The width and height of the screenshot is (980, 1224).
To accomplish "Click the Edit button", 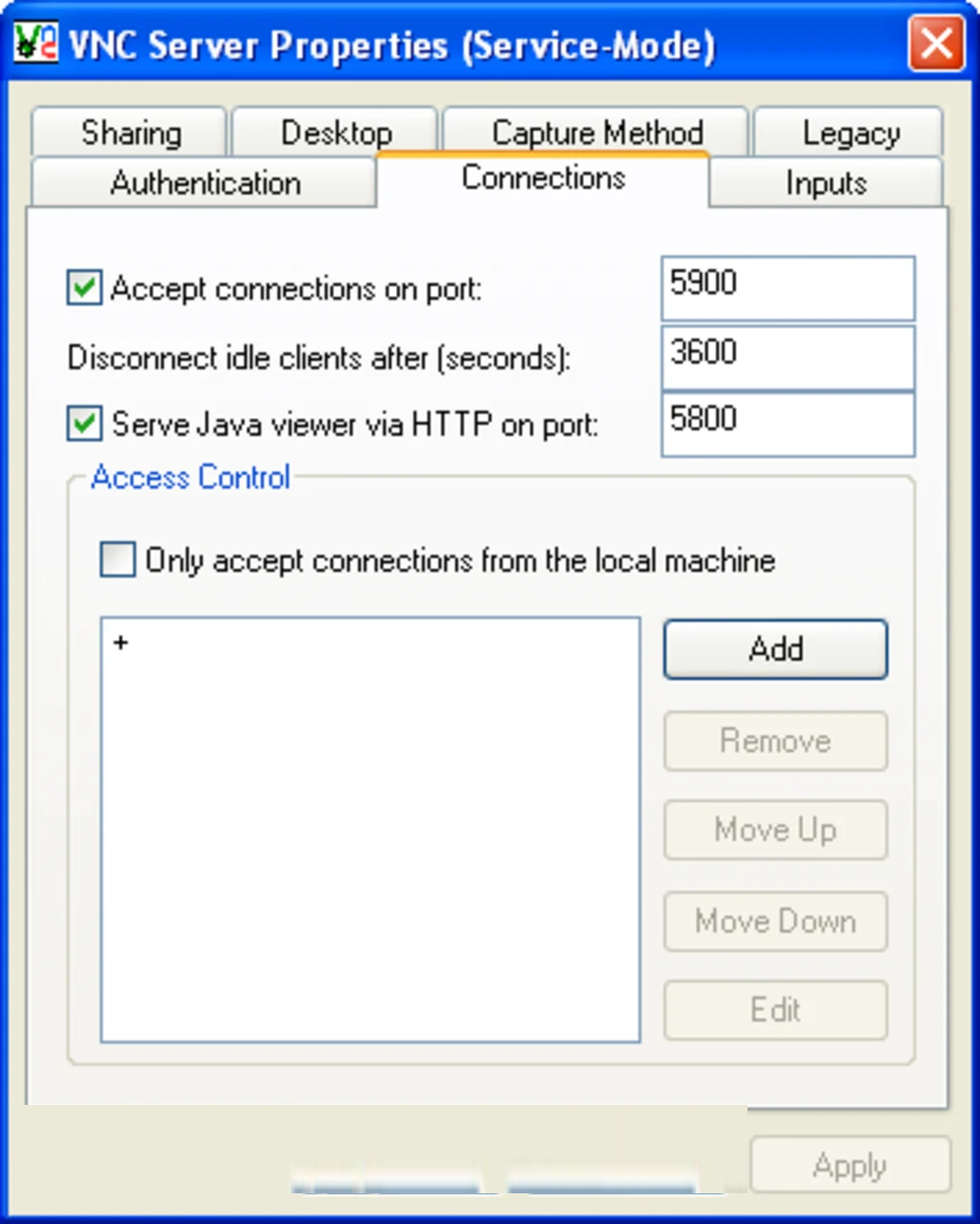I will (775, 1010).
